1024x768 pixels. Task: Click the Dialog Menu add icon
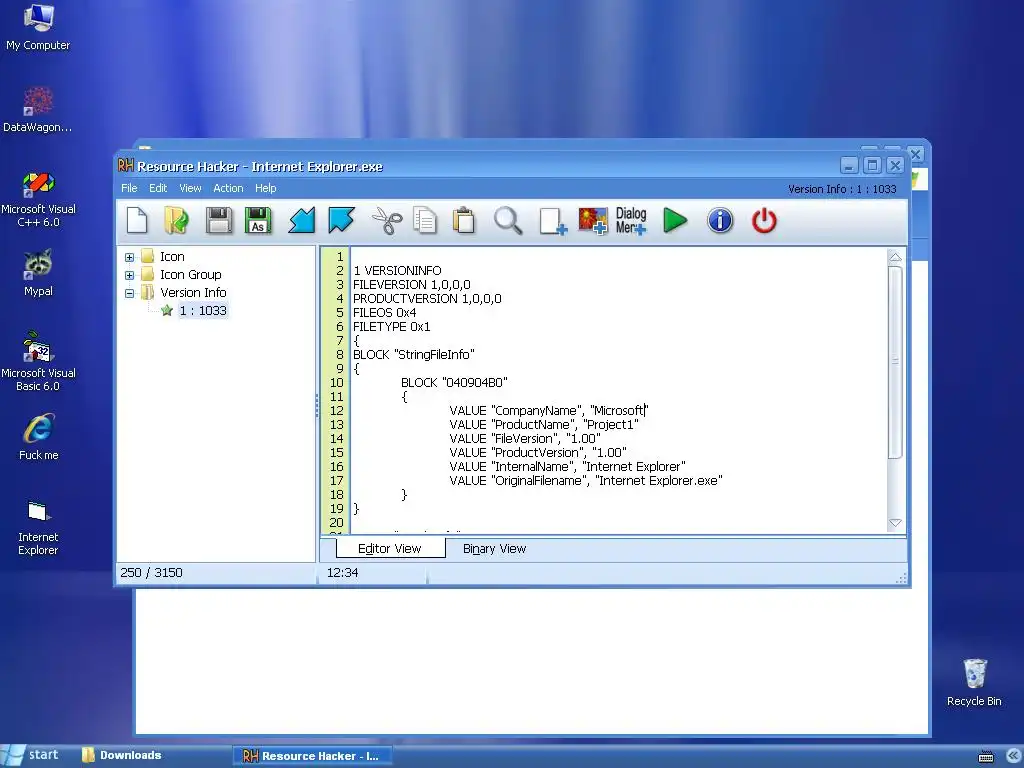tap(631, 221)
